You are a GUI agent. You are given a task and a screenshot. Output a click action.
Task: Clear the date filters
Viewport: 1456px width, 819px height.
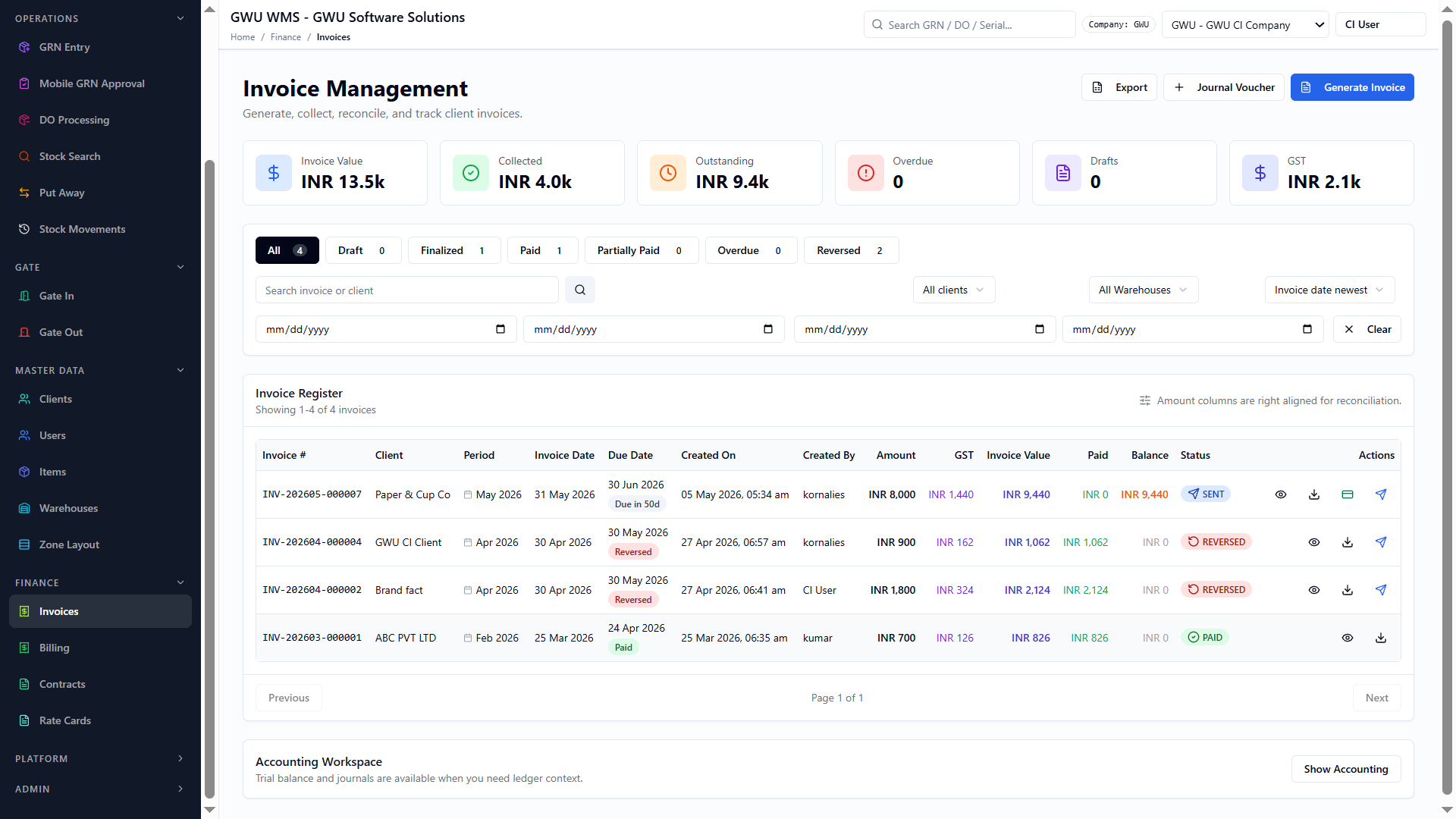point(1367,329)
